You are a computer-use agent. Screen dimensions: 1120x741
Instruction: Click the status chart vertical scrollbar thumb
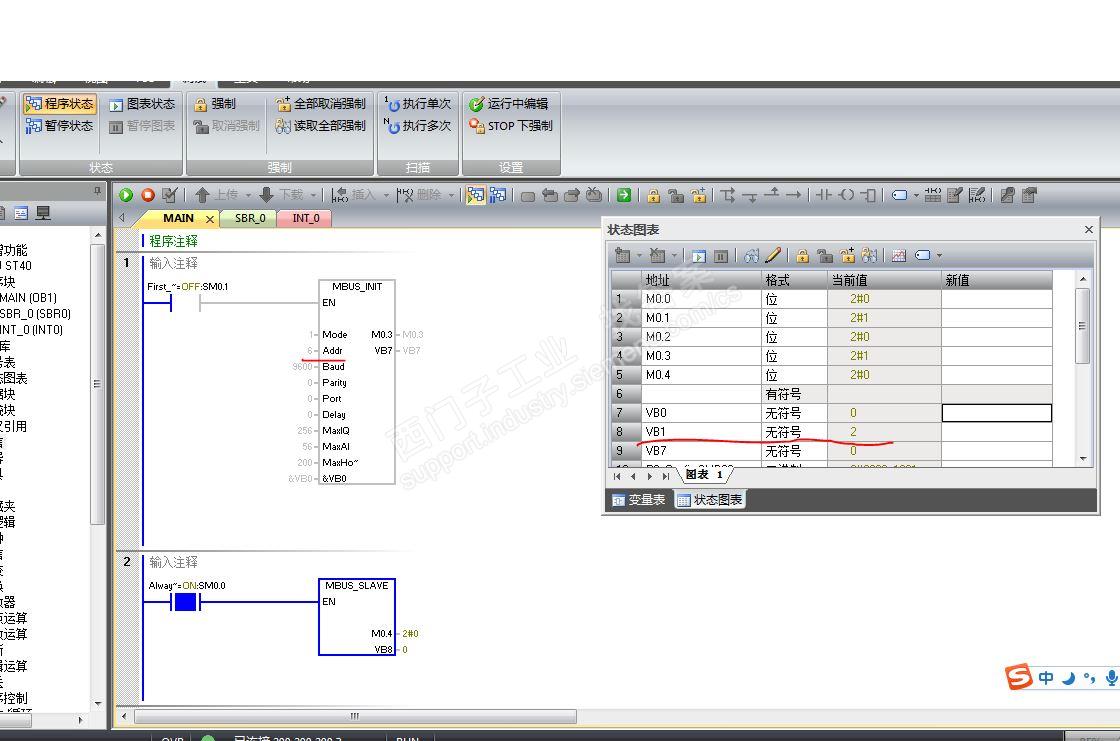click(1082, 326)
